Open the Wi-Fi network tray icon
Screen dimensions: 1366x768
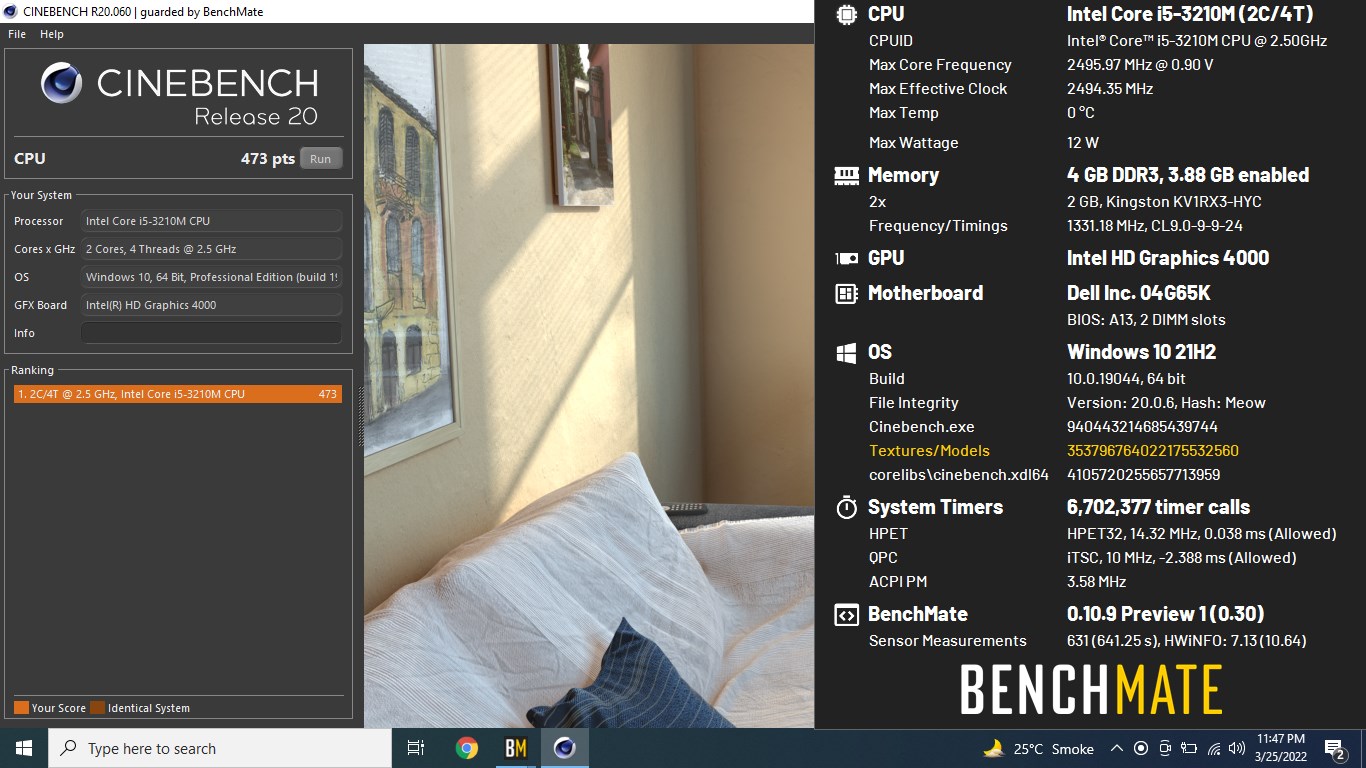click(1214, 748)
